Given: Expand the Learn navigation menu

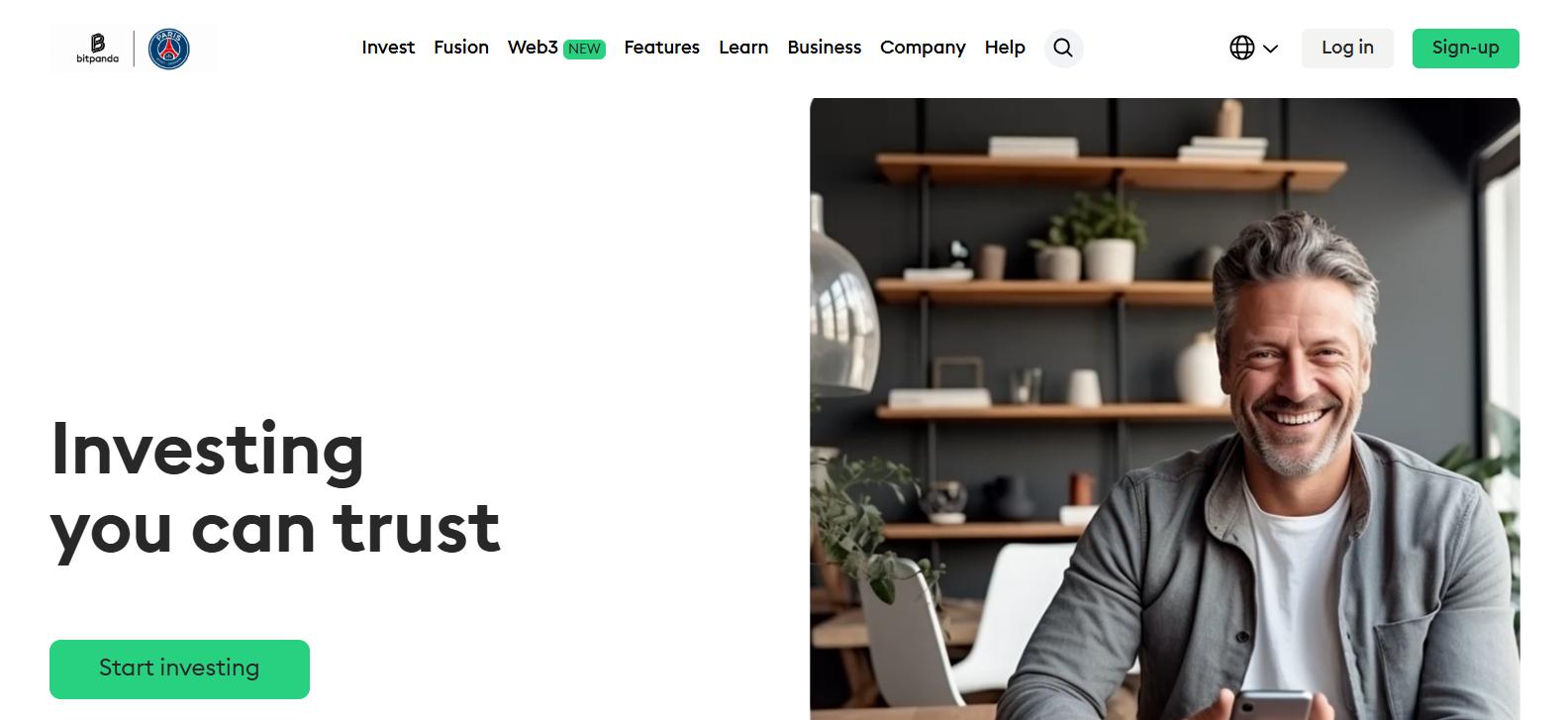Looking at the screenshot, I should coord(743,48).
